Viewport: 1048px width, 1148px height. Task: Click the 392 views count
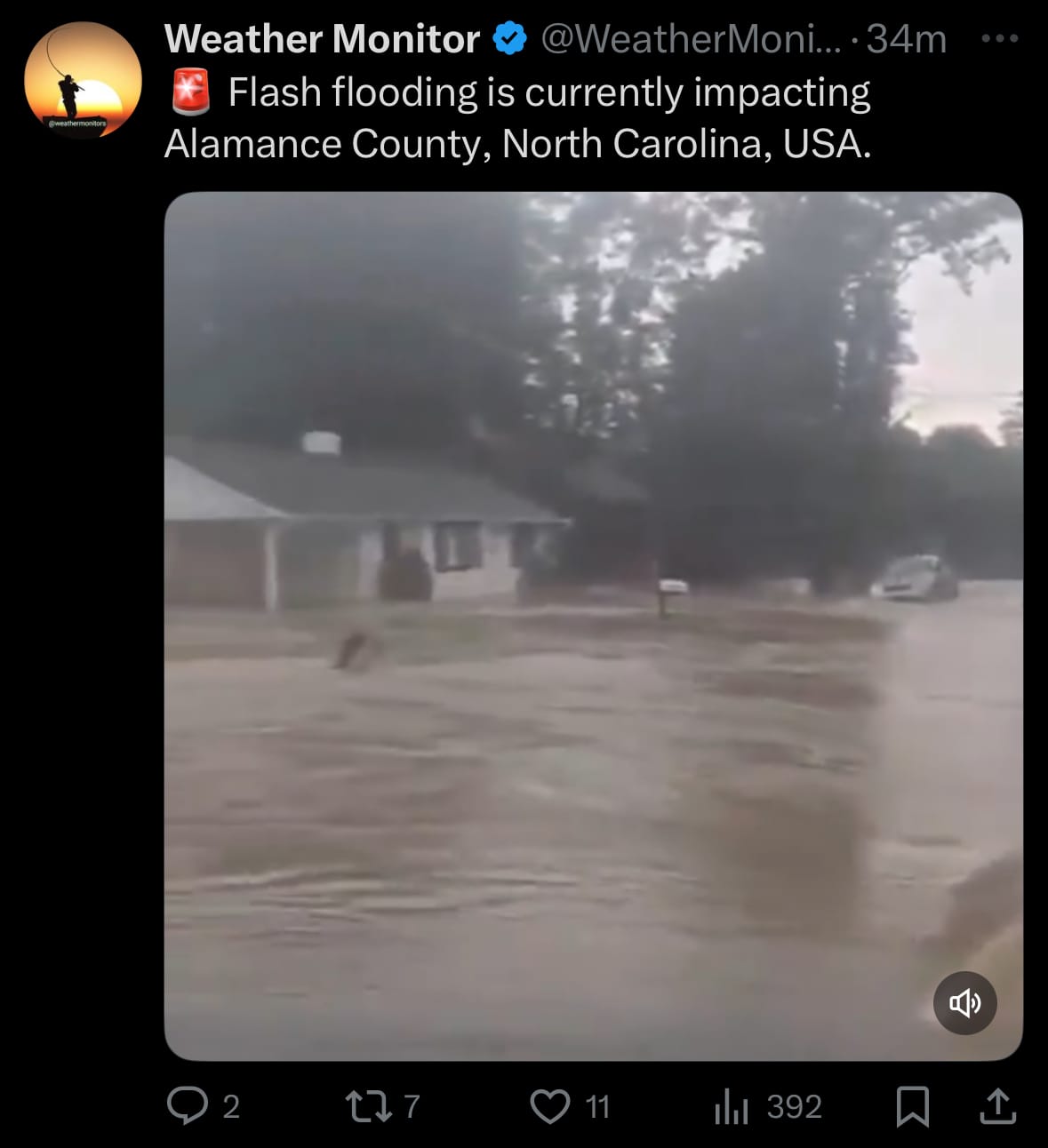click(794, 1107)
